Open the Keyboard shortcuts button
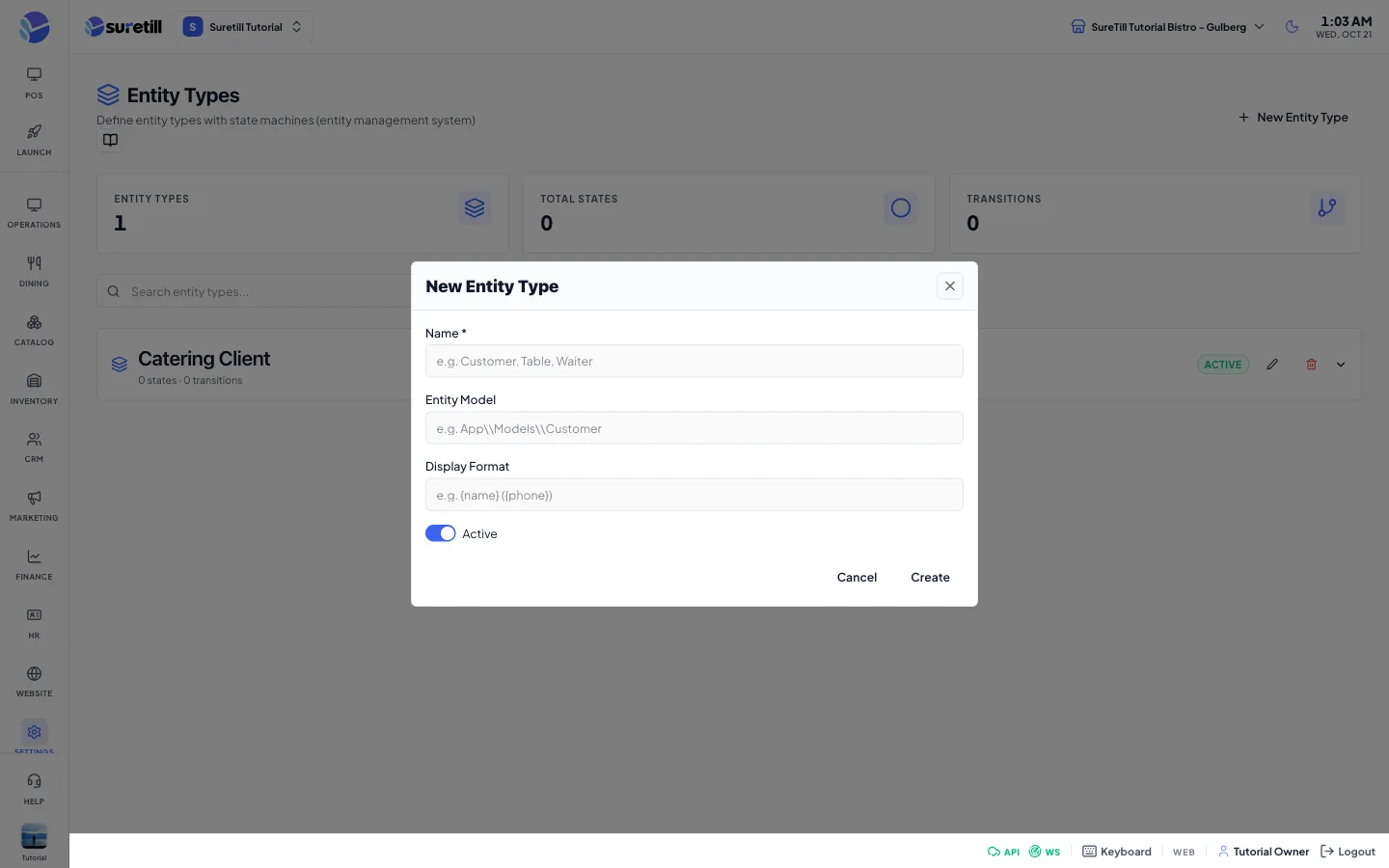Viewport: 1389px width, 868px height. (x=1117, y=852)
